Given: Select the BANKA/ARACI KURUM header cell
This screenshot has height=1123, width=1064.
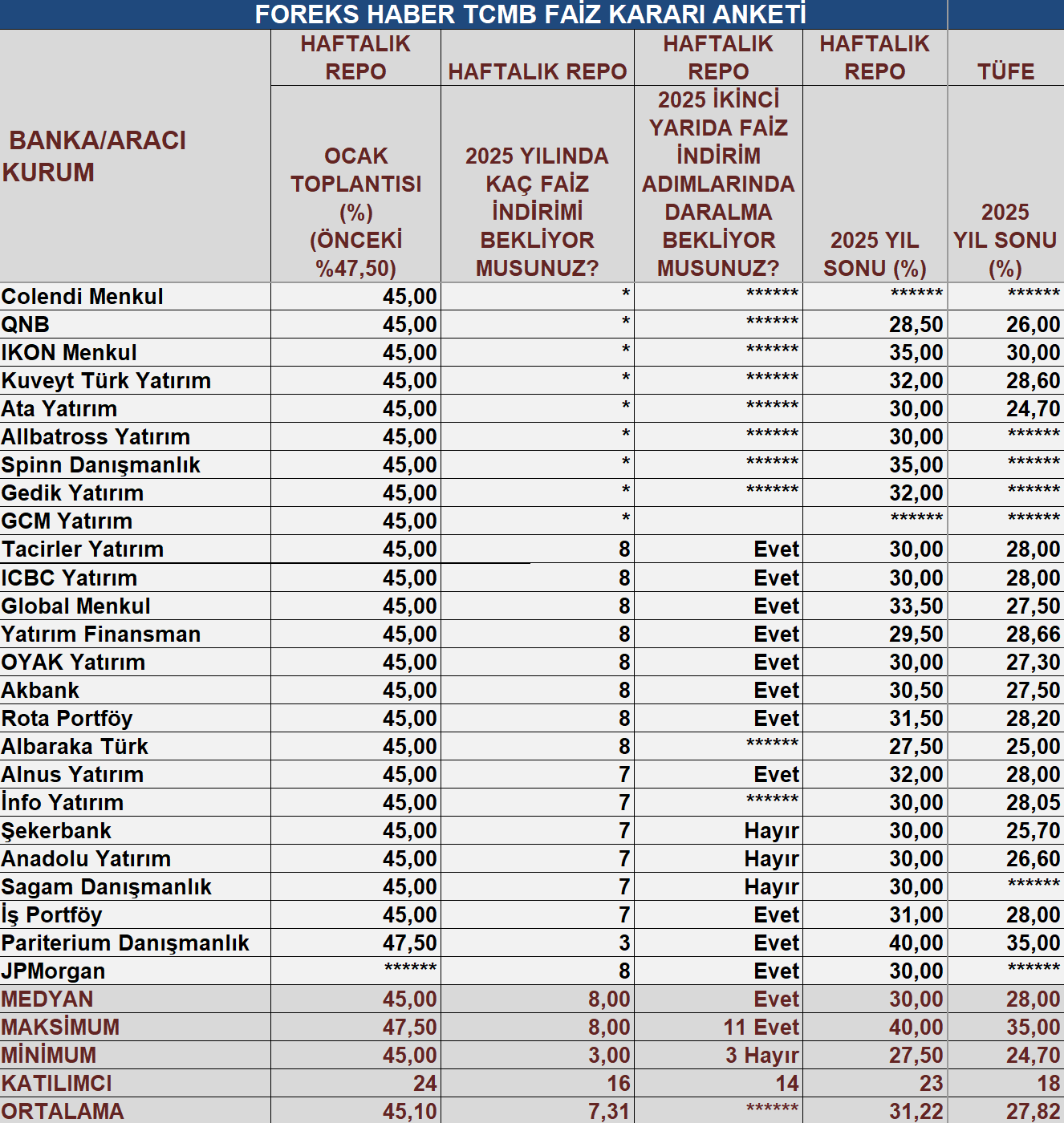Looking at the screenshot, I should click(96, 156).
